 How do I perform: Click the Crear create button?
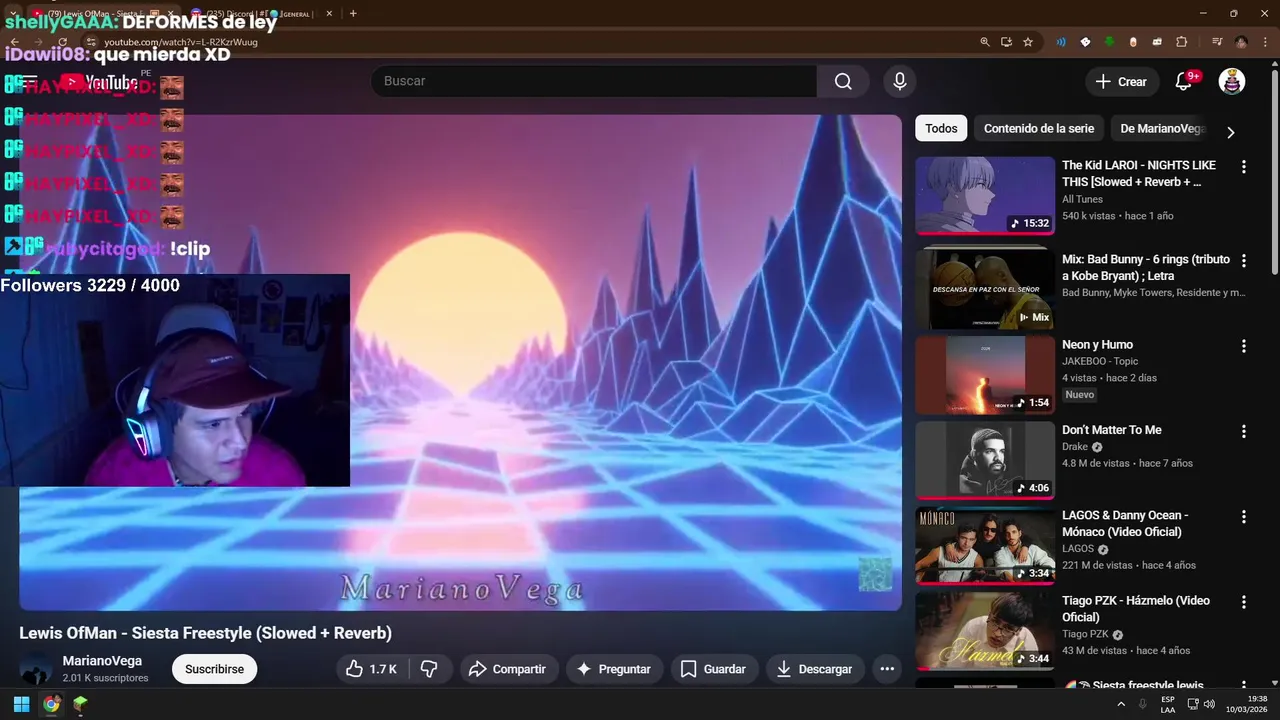tap(1122, 82)
